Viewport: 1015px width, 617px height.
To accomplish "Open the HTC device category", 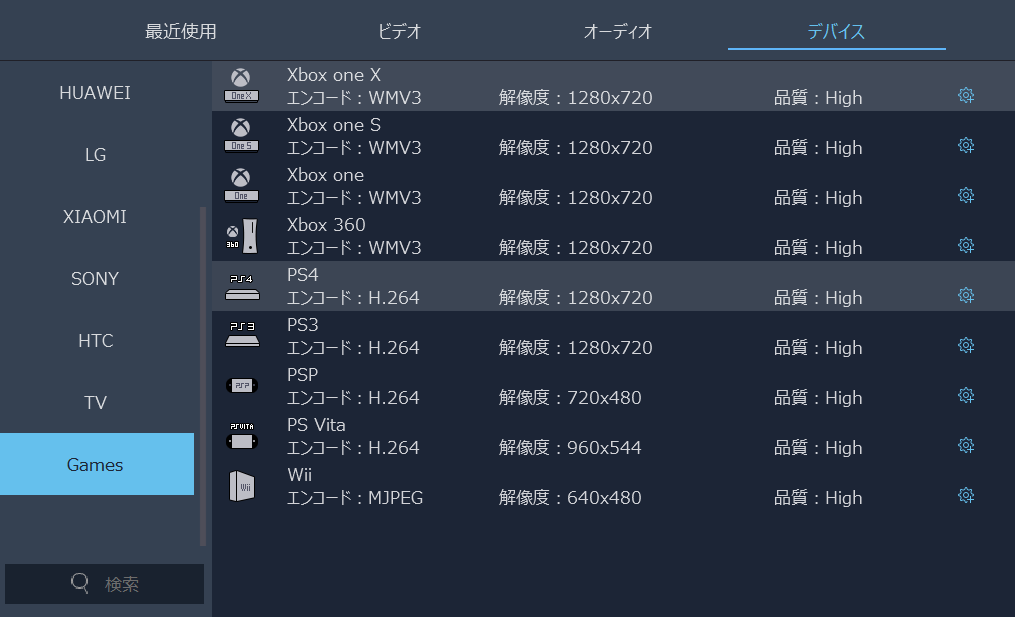I will point(95,341).
